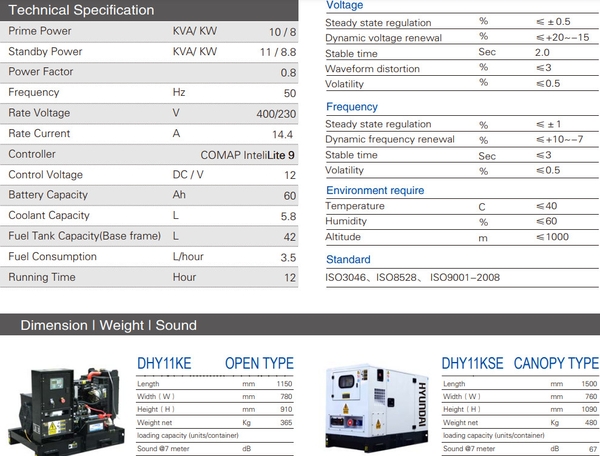Click the open type generator photo

[67, 411]
